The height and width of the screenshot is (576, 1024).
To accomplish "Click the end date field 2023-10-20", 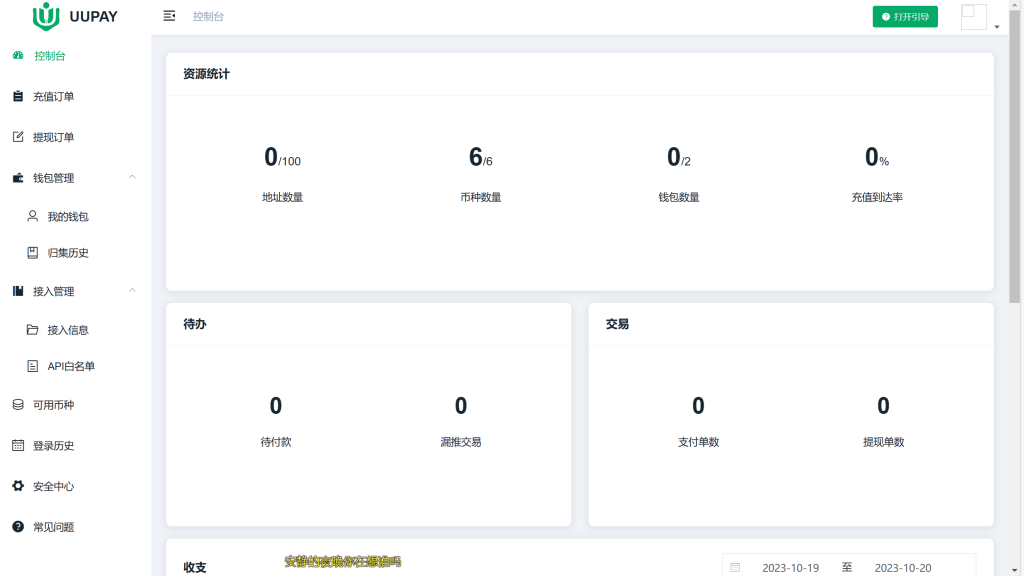I will click(902, 568).
